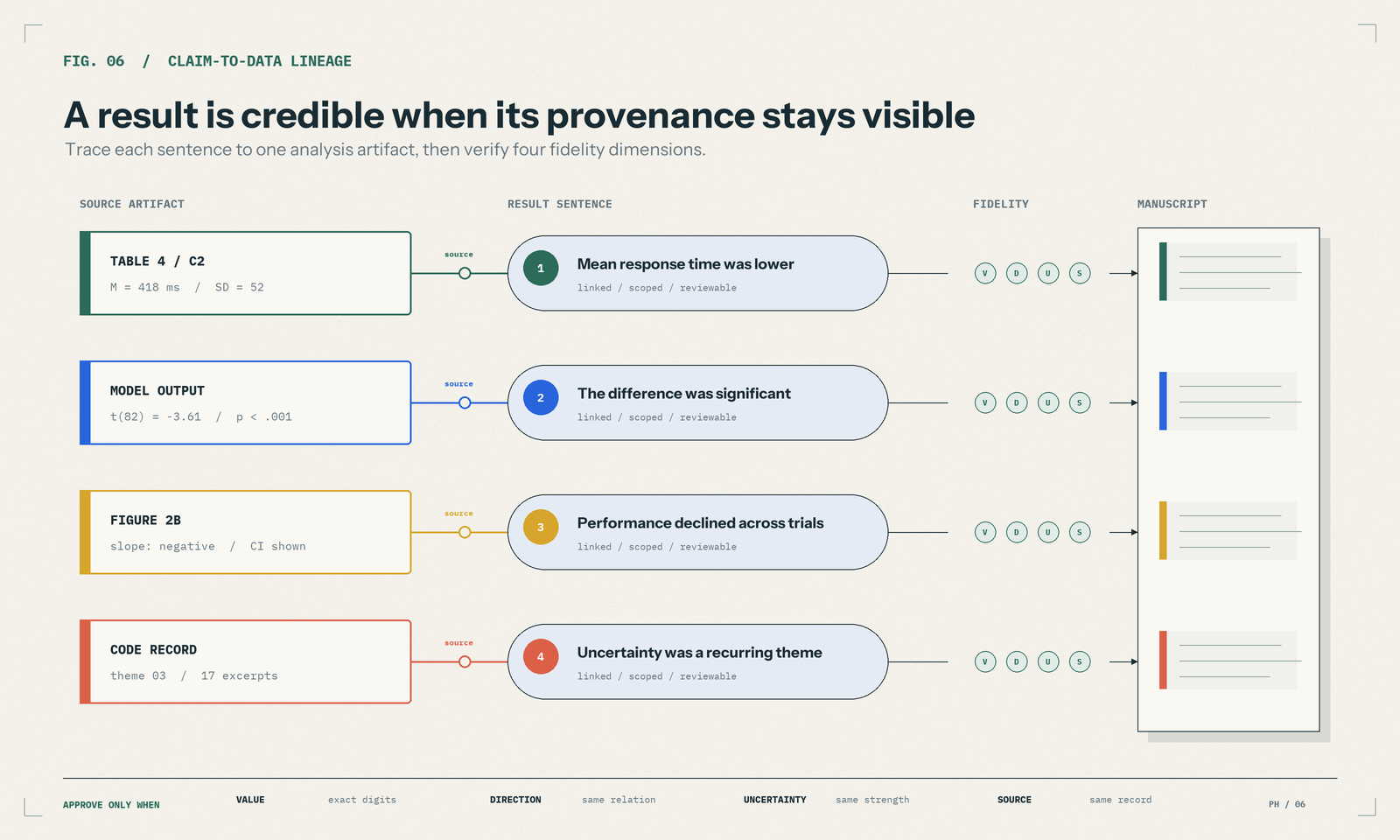The height and width of the screenshot is (840, 1400).
Task: Select the Figure 2B source card
Action: pyautogui.click(x=246, y=532)
